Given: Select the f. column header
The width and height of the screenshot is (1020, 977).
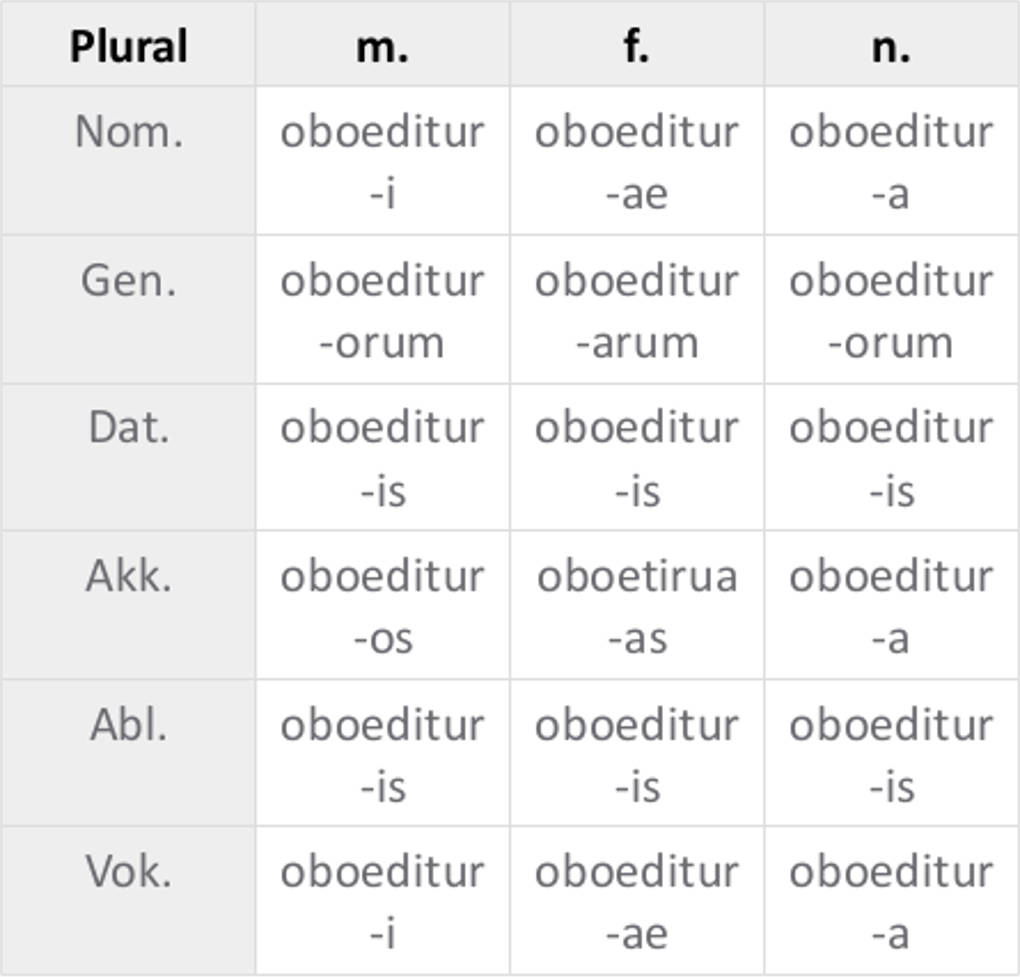Looking at the screenshot, I should point(637,46).
